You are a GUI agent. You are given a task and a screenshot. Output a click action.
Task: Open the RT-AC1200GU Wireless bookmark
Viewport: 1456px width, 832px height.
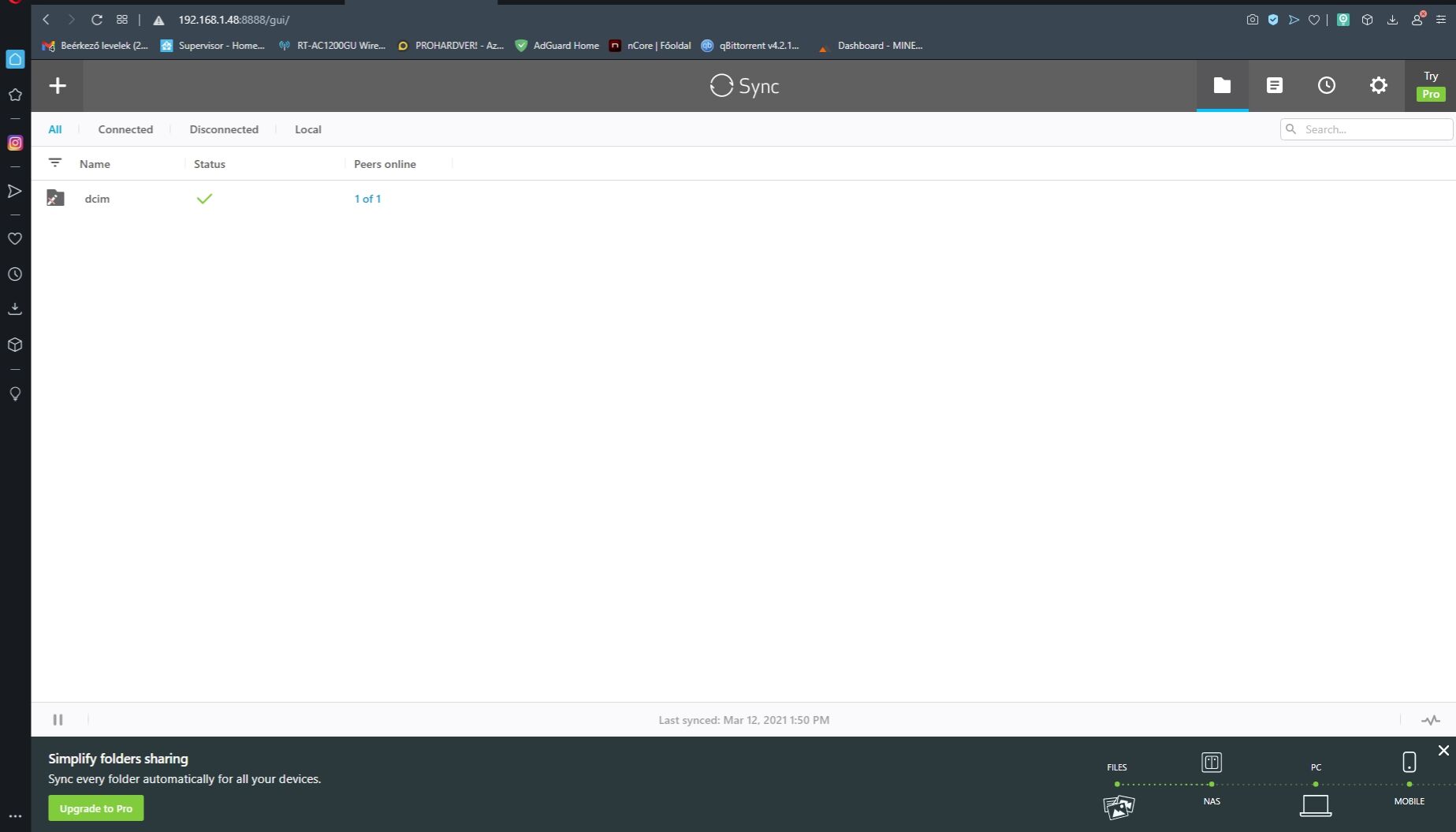332,46
